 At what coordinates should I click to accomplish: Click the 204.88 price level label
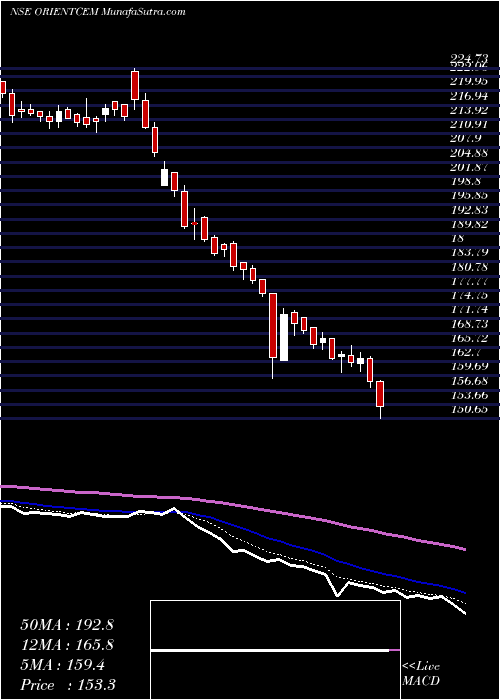click(468, 153)
